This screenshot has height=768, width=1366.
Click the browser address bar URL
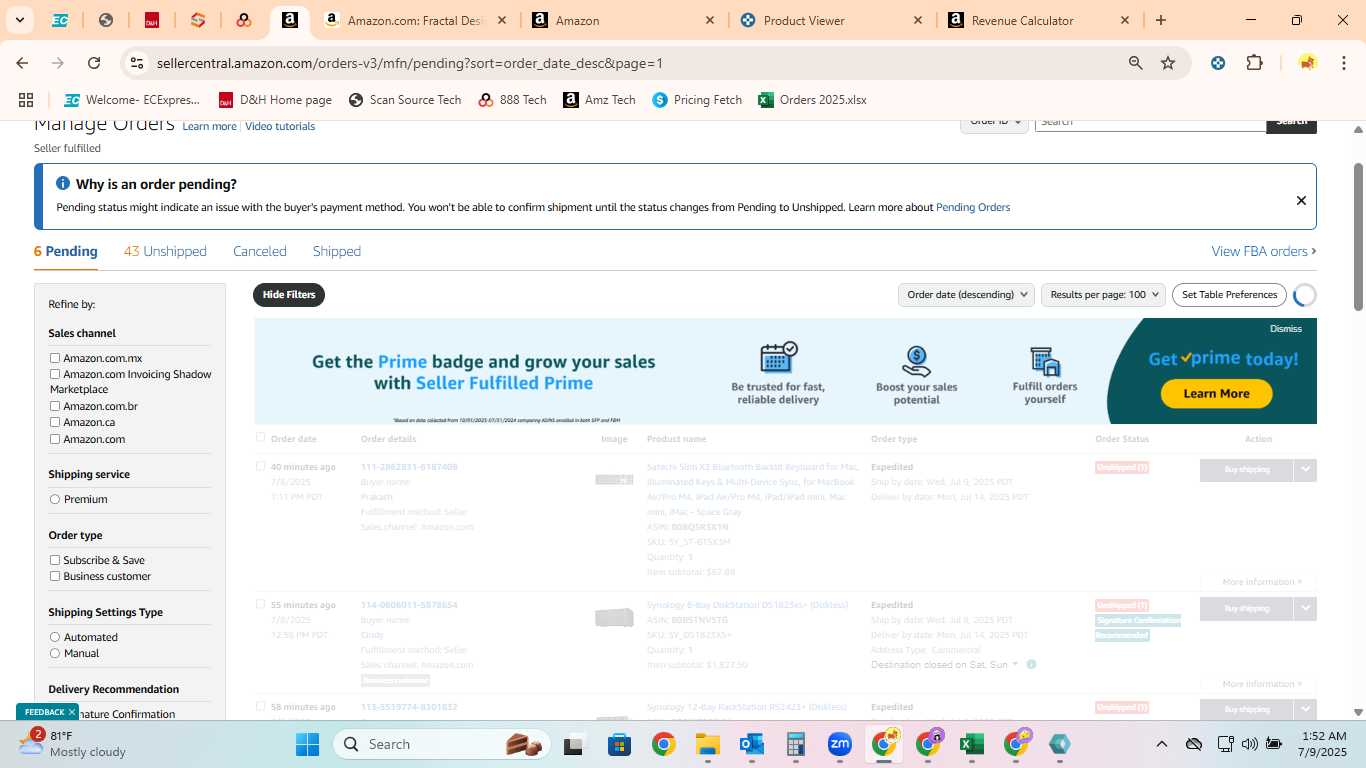[x=410, y=63]
